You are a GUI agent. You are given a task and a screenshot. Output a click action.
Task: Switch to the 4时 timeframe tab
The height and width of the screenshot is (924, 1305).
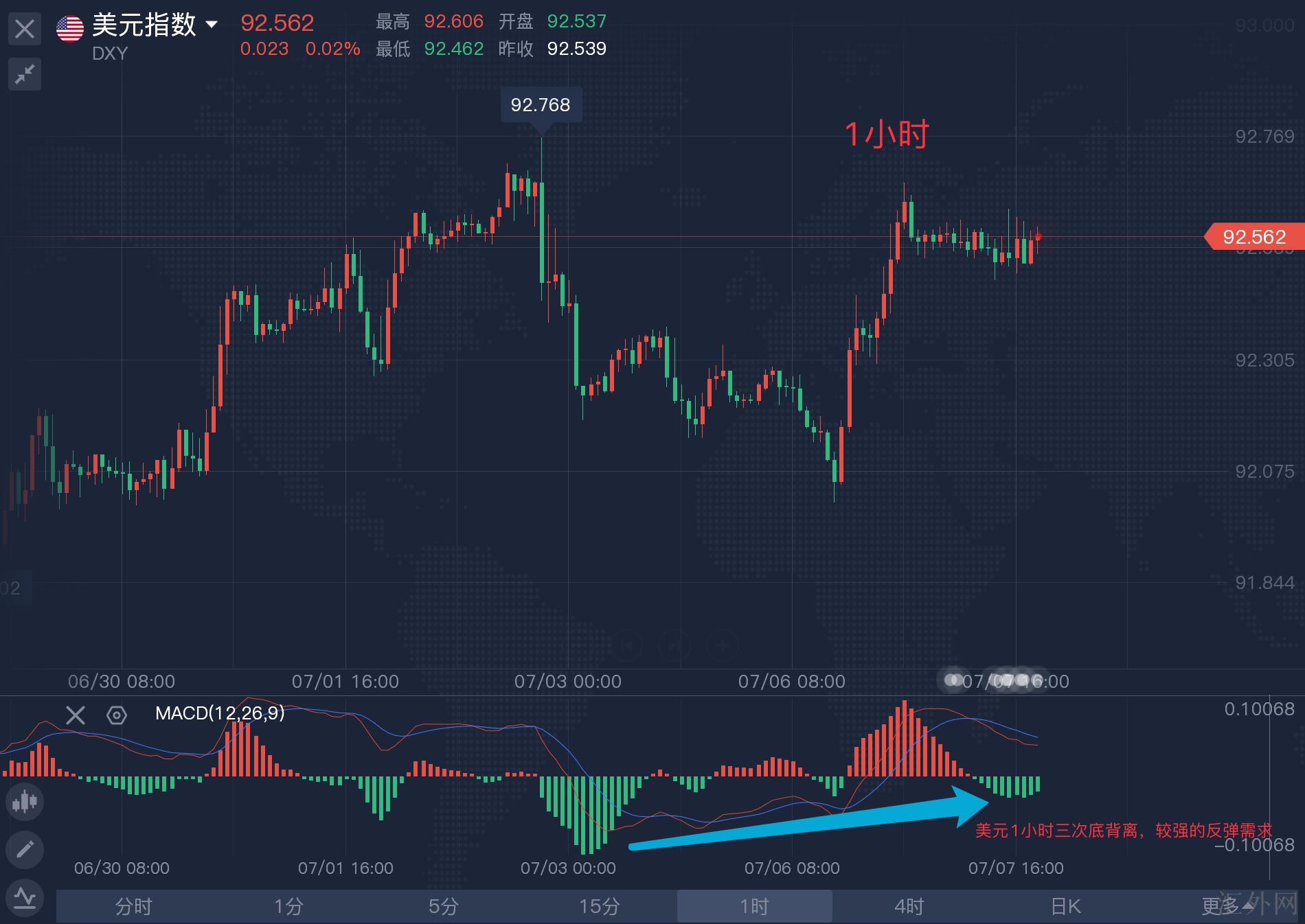pyautogui.click(x=909, y=907)
